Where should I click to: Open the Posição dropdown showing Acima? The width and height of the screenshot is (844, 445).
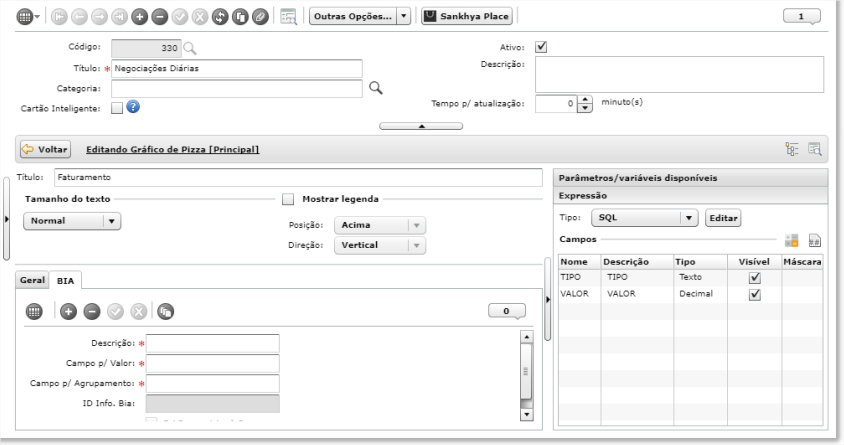380,225
